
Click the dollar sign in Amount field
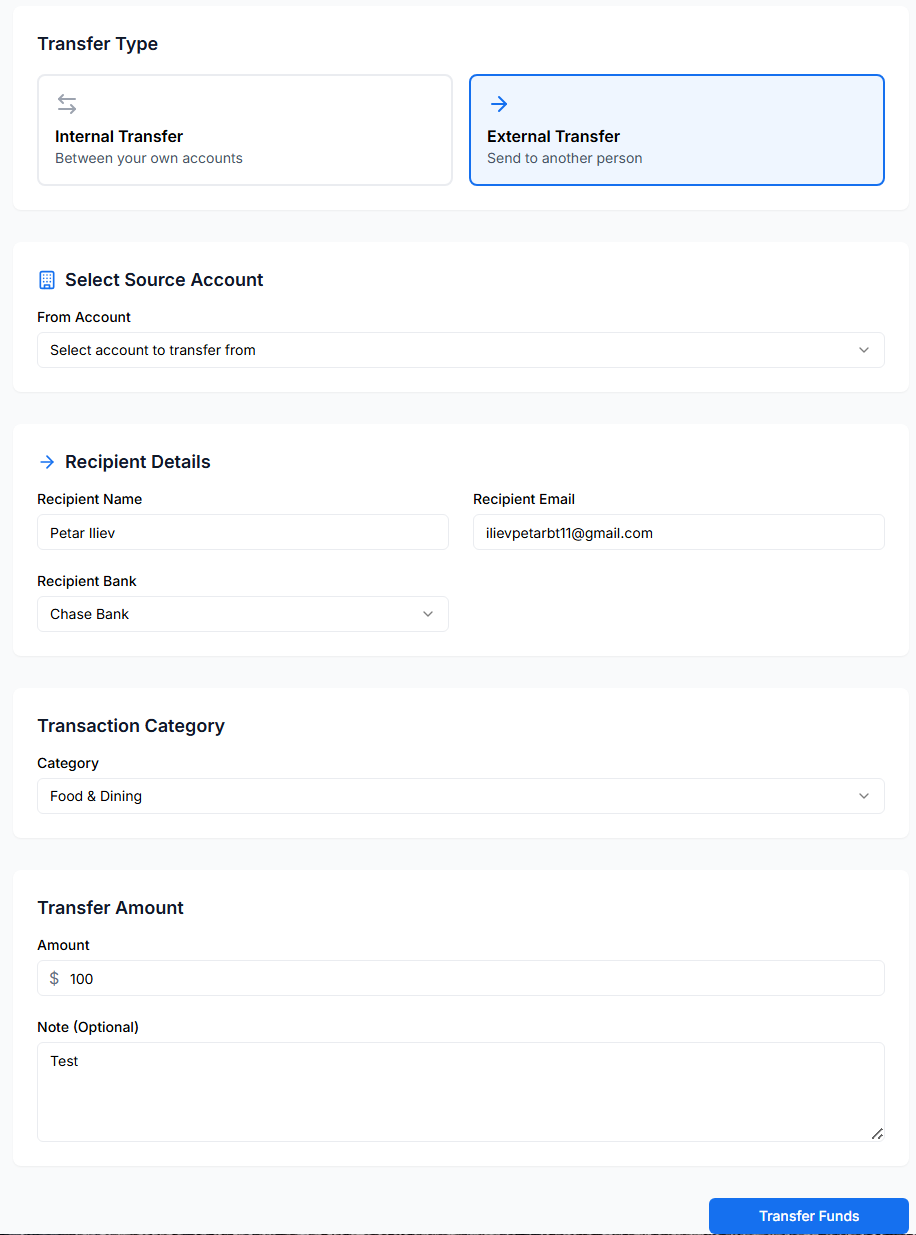tap(54, 979)
